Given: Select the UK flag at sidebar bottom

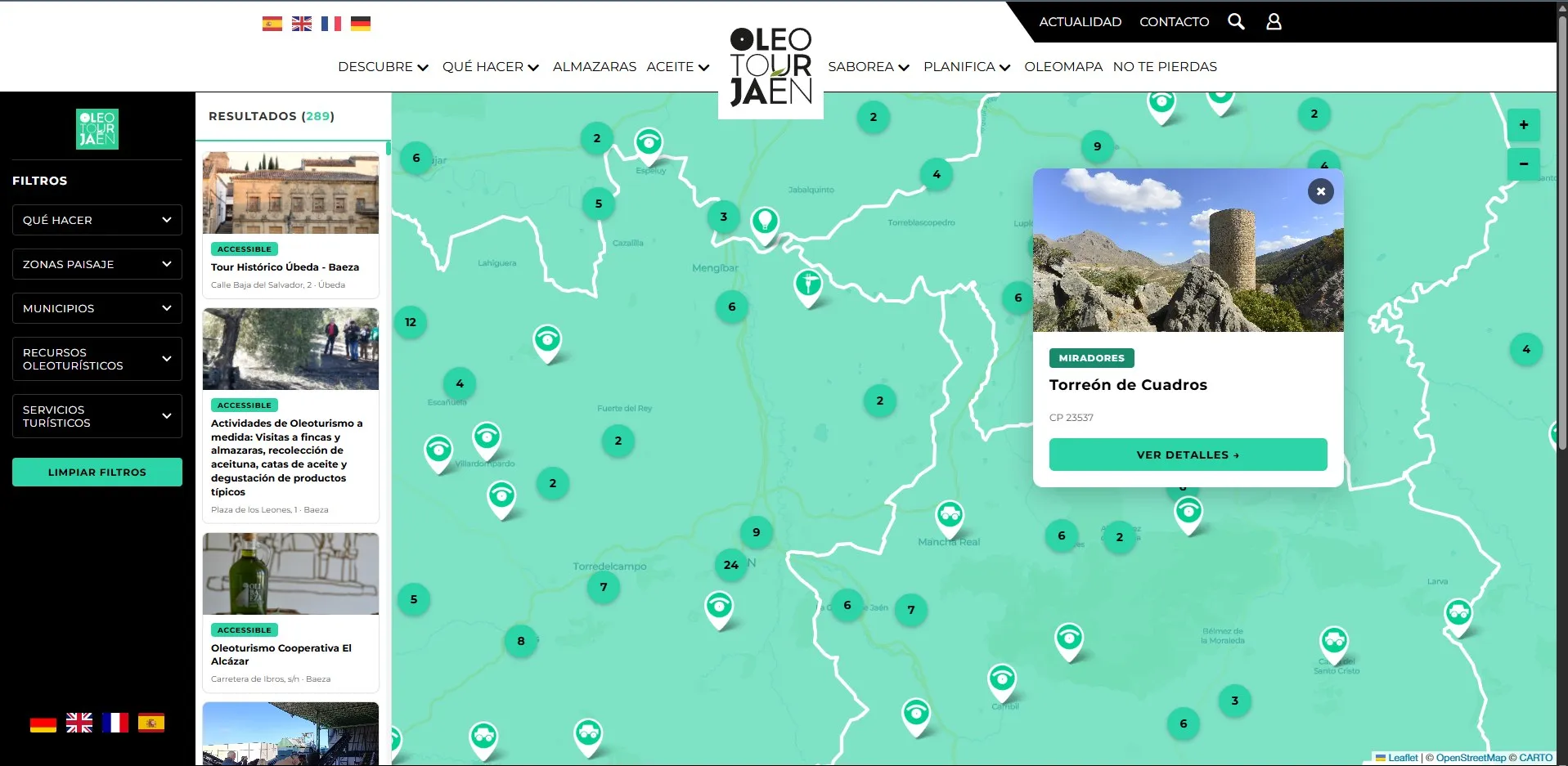Looking at the screenshot, I should (x=79, y=723).
